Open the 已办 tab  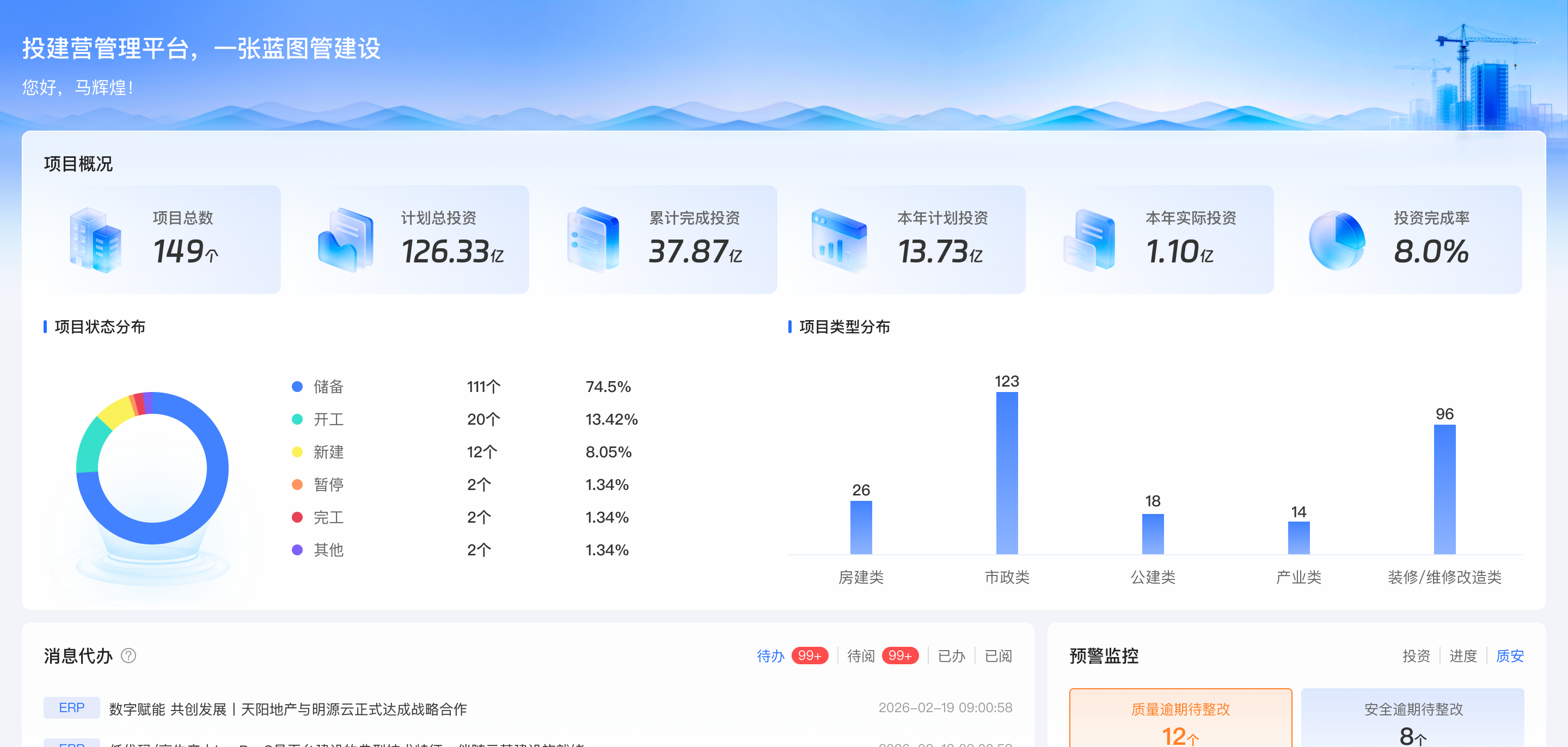[951, 656]
